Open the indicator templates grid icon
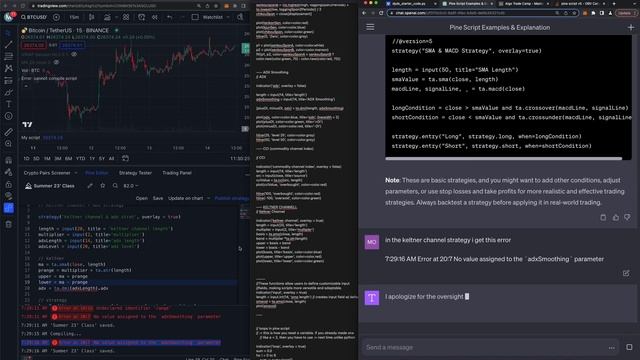640x360 pixels. click(126, 17)
